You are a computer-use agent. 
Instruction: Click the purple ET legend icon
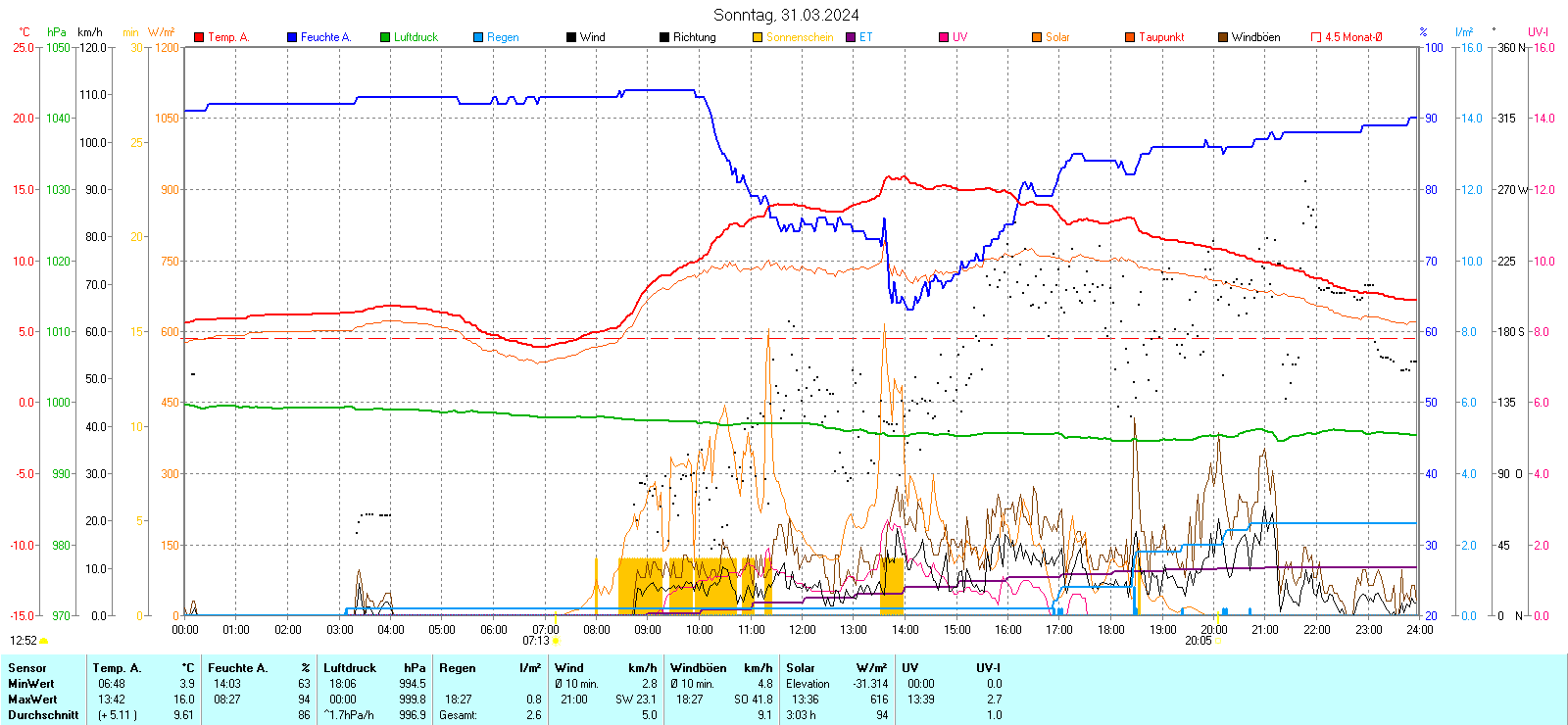coord(851,37)
